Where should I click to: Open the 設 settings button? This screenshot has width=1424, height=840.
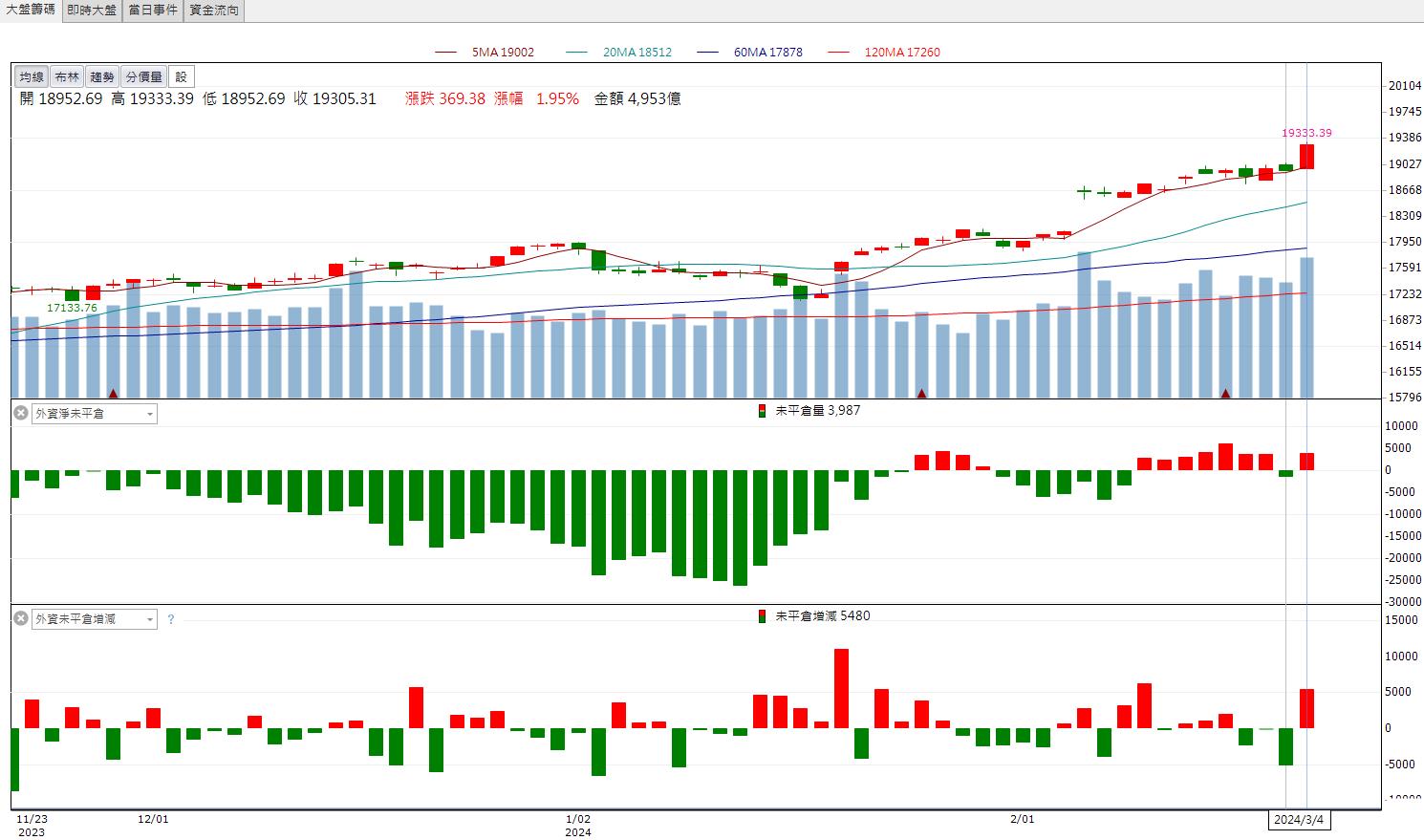[182, 77]
